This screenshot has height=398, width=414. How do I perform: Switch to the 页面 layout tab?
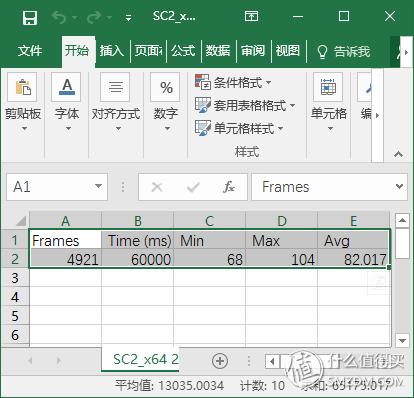(x=148, y=51)
